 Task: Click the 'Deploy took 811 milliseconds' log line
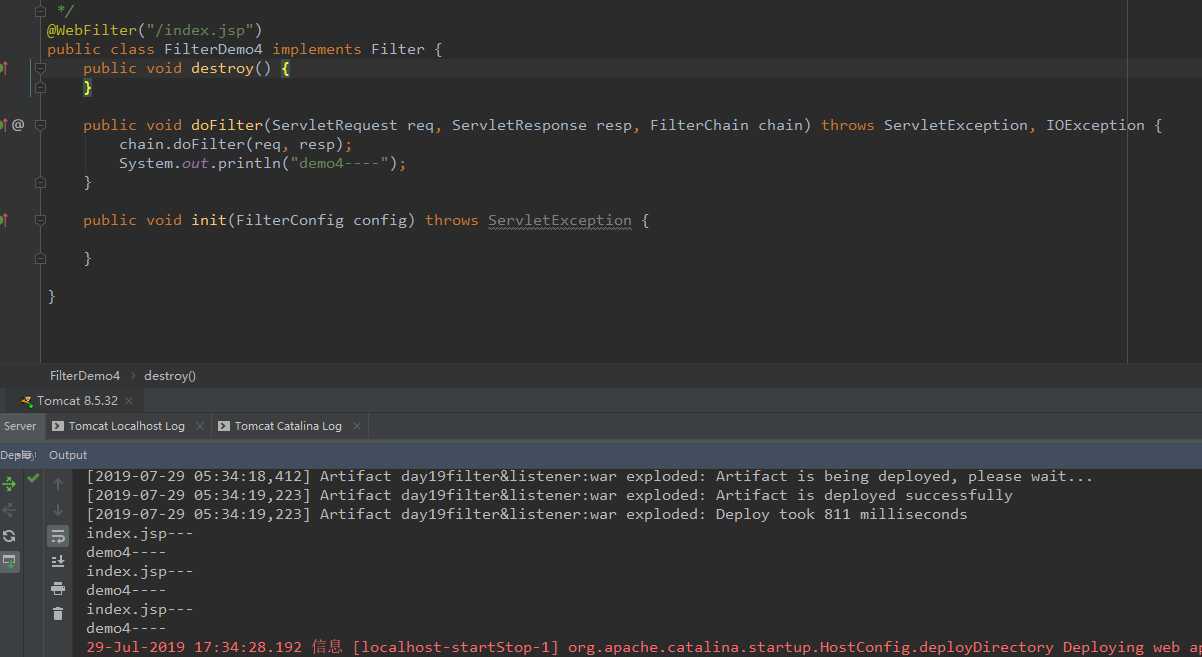527,514
